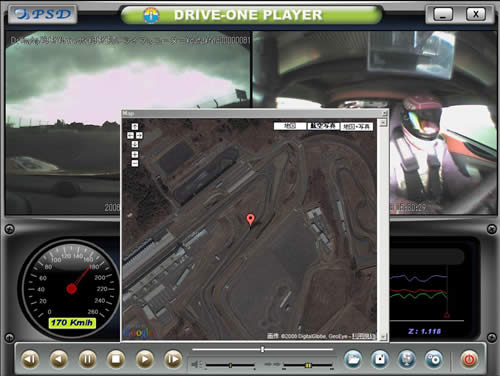
Task: Adjust the playback speed slider handle
Action: [x=308, y=366]
